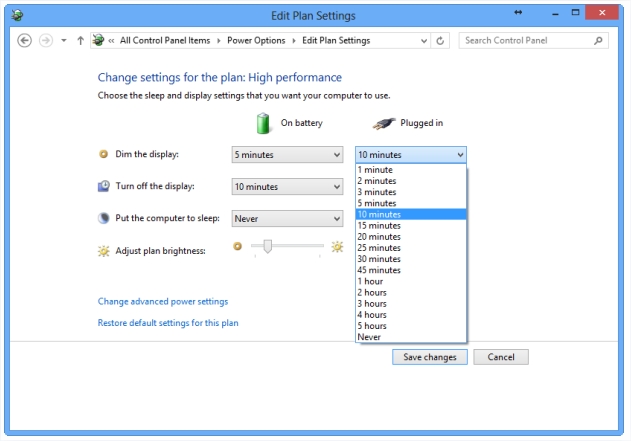Select All Control Panel Items breadcrumb
This screenshot has width=631, height=441.
pos(165,41)
